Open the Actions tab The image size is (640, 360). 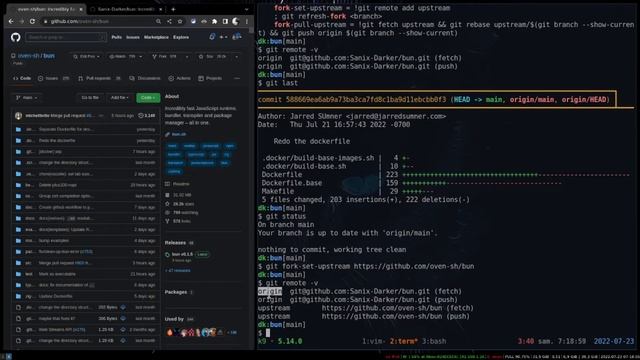[180, 78]
